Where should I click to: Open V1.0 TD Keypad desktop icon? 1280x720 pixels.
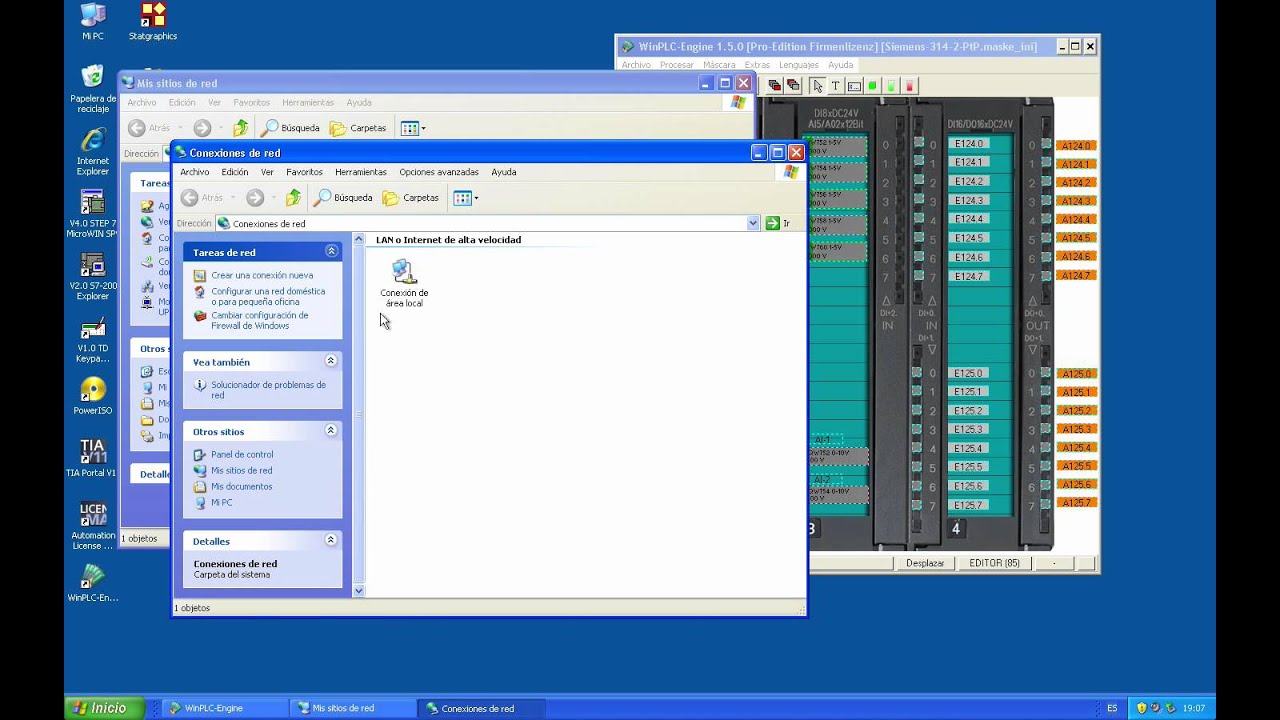(x=93, y=340)
